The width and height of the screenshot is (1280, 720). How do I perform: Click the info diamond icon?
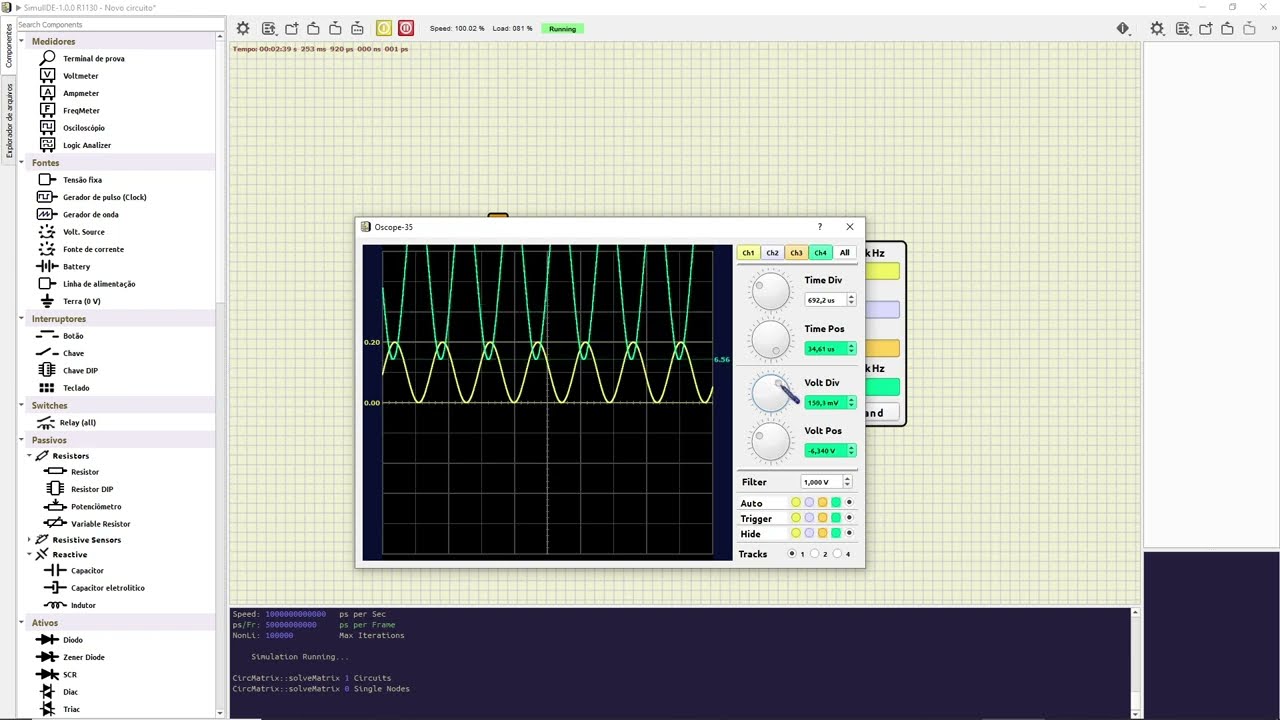click(1123, 28)
